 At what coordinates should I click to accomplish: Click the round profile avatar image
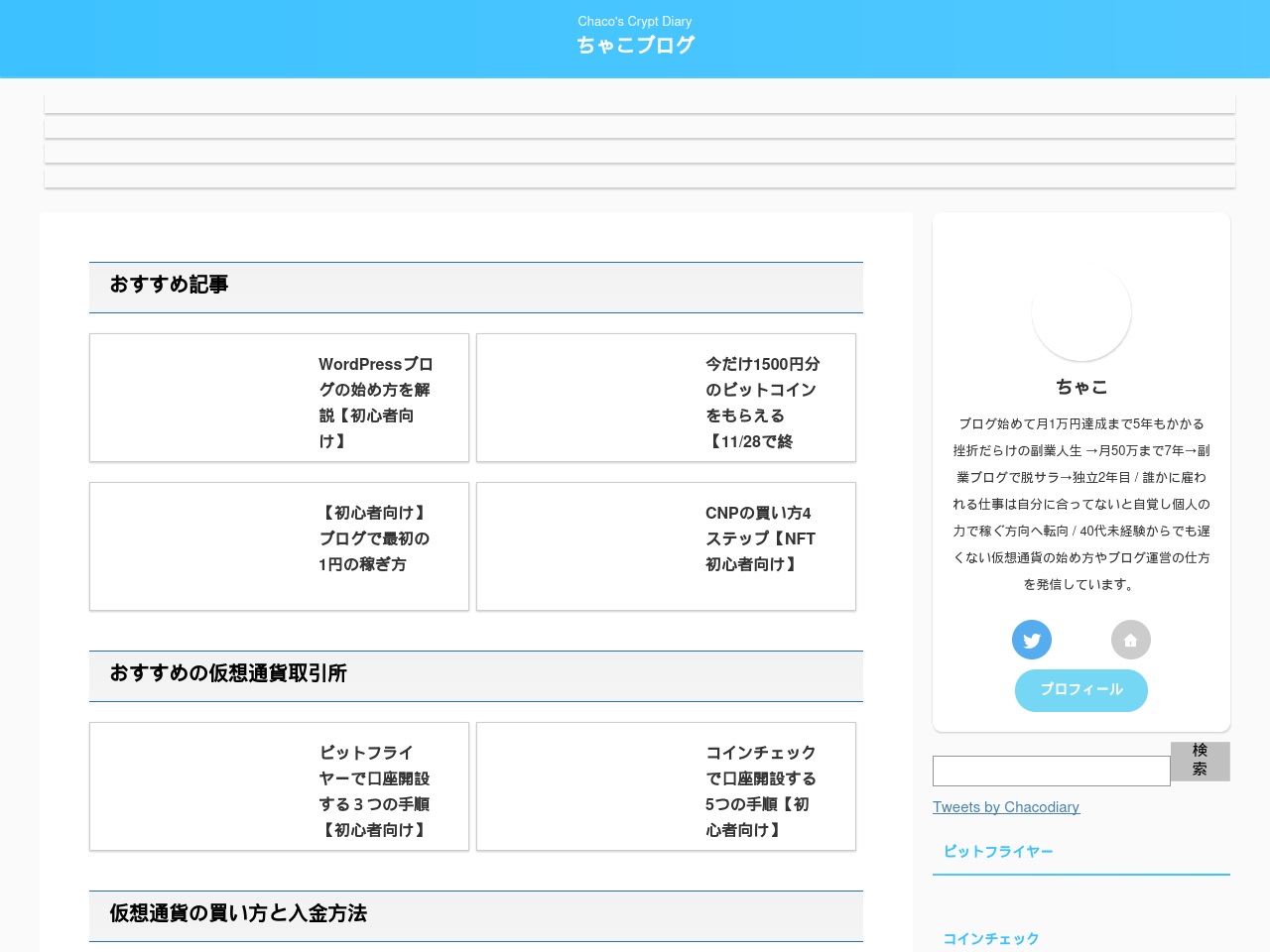coord(1081,311)
